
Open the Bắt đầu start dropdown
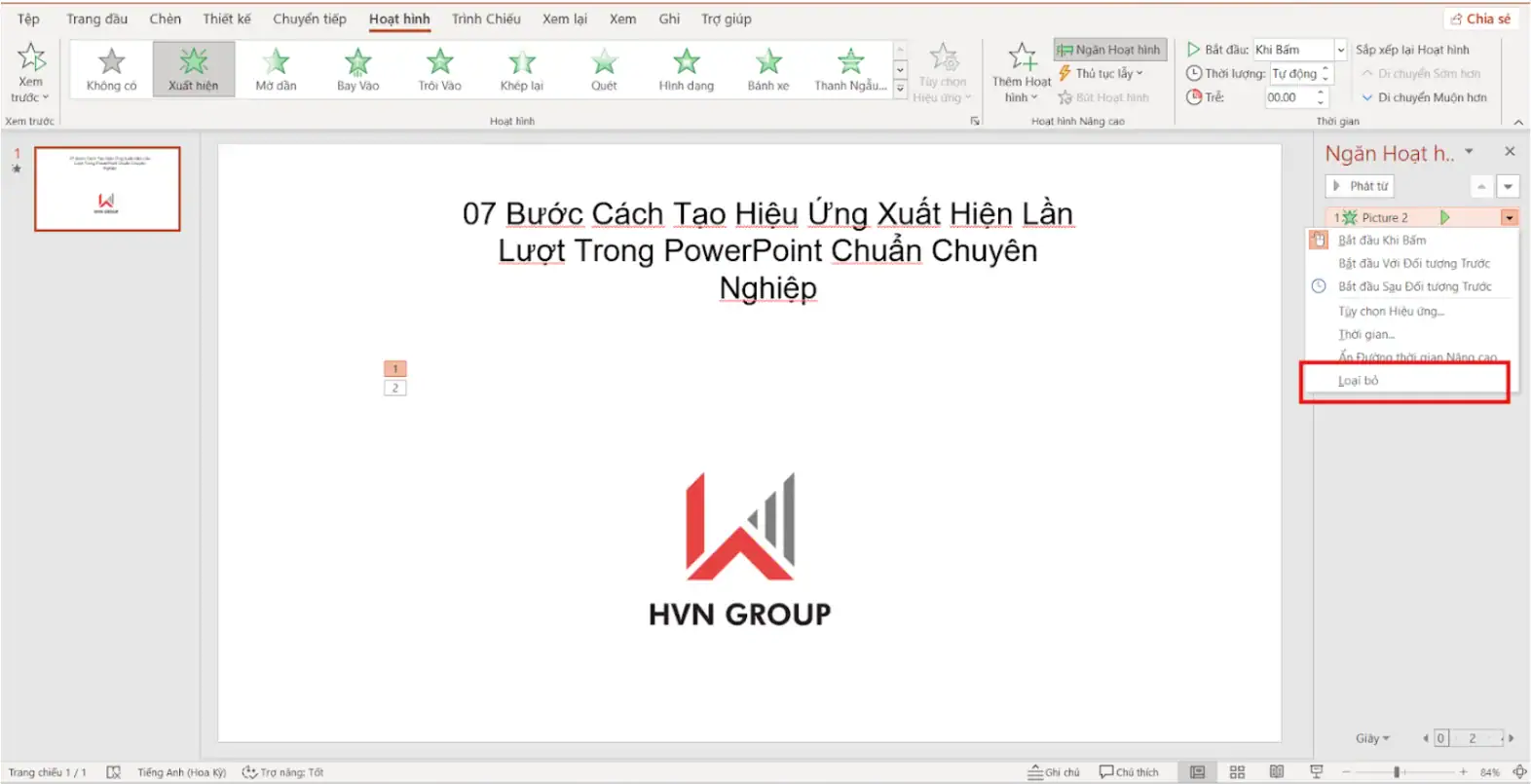1340,50
